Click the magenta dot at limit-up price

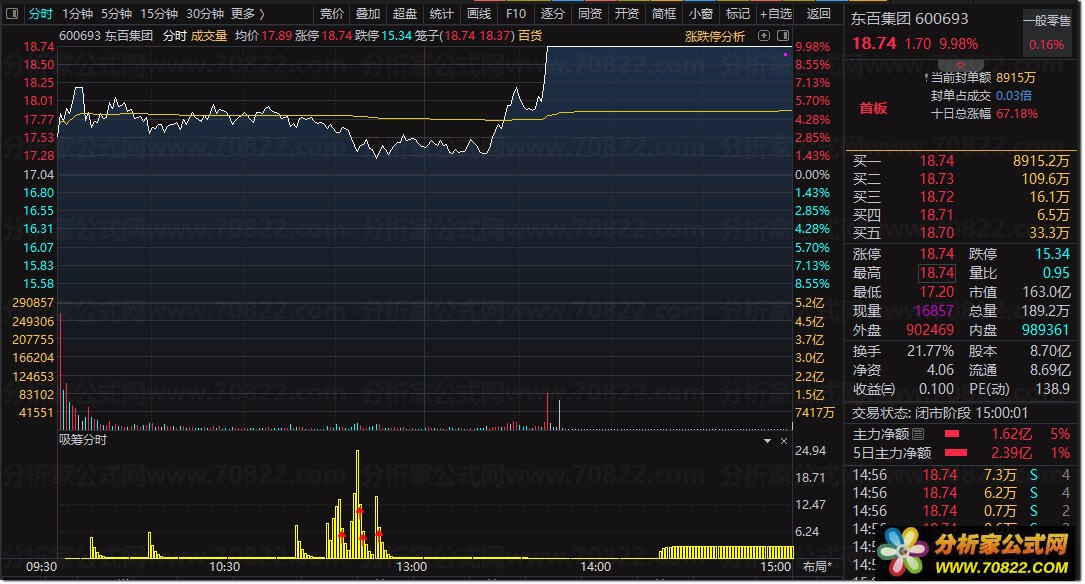pyautogui.click(x=785, y=53)
